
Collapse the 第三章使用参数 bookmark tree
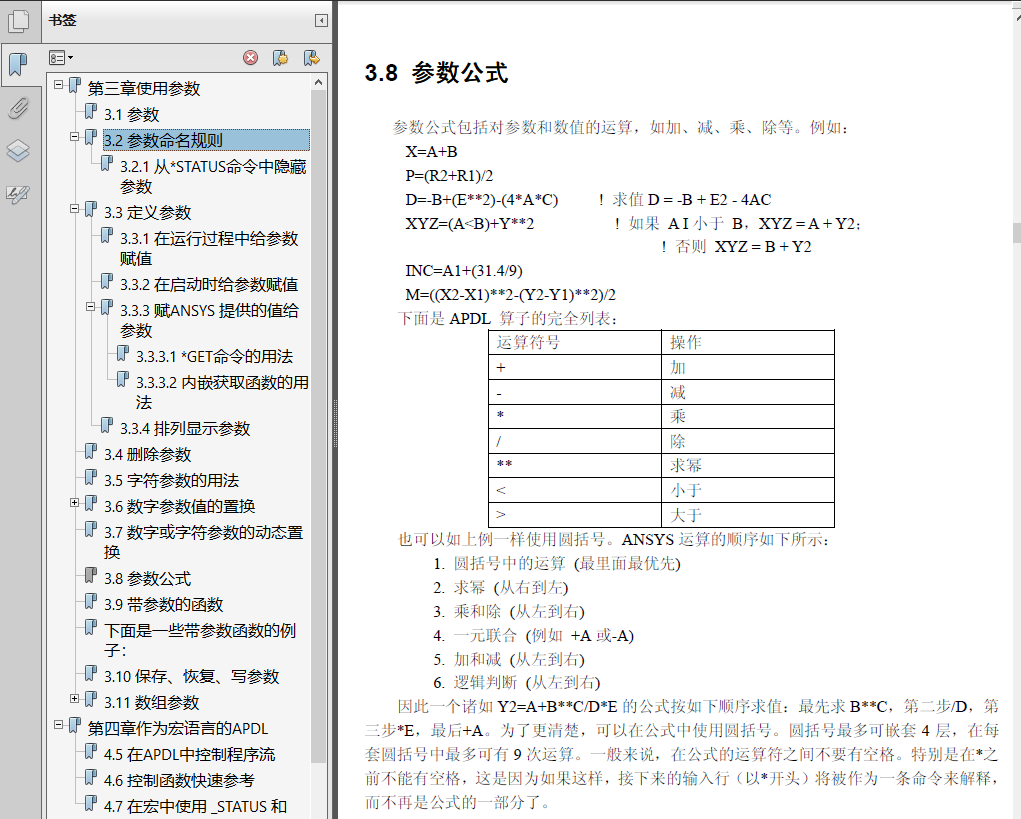coord(59,85)
